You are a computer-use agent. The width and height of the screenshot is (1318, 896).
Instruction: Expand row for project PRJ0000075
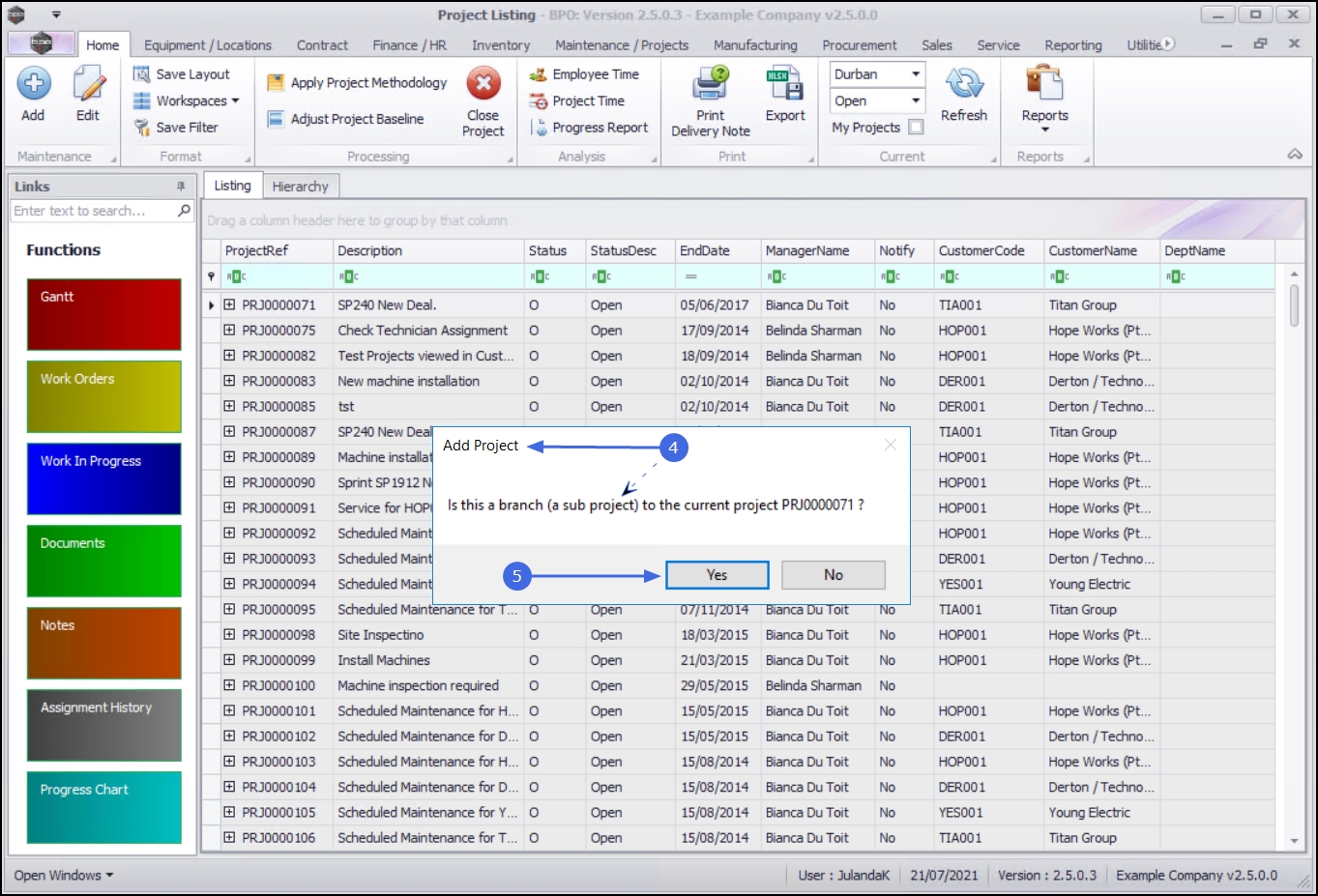click(x=229, y=331)
